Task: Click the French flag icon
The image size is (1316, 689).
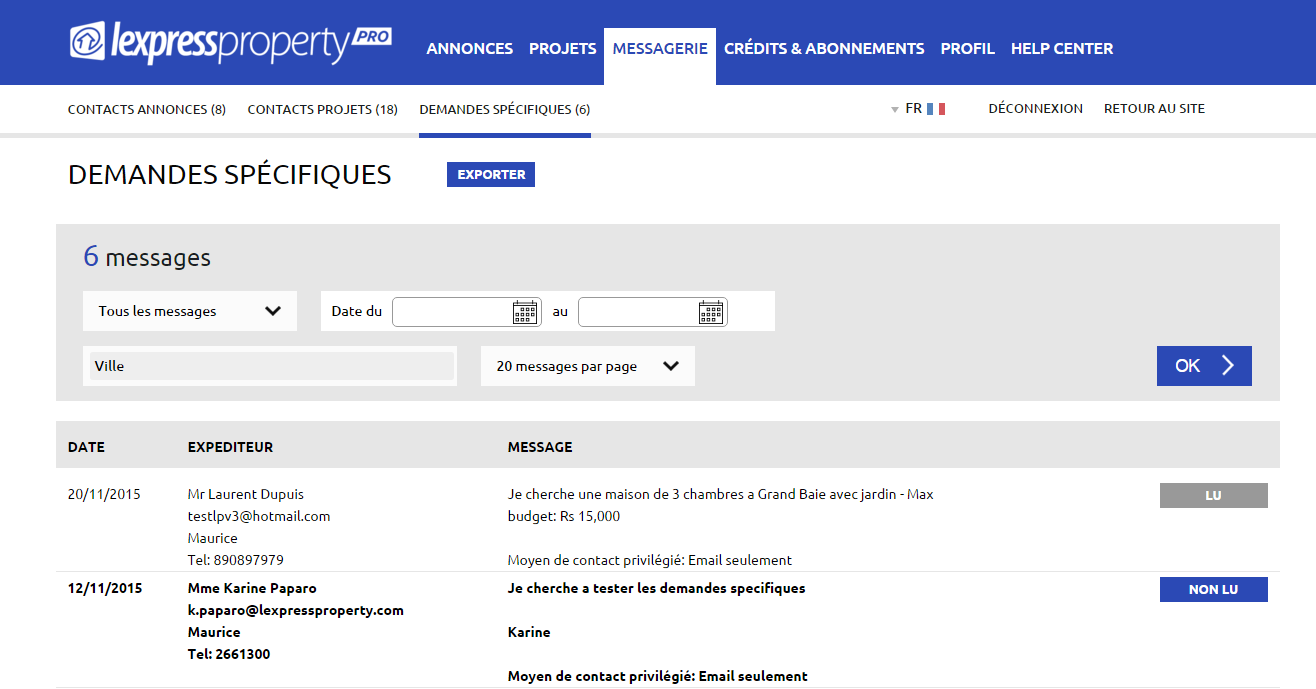Action: tap(936, 109)
